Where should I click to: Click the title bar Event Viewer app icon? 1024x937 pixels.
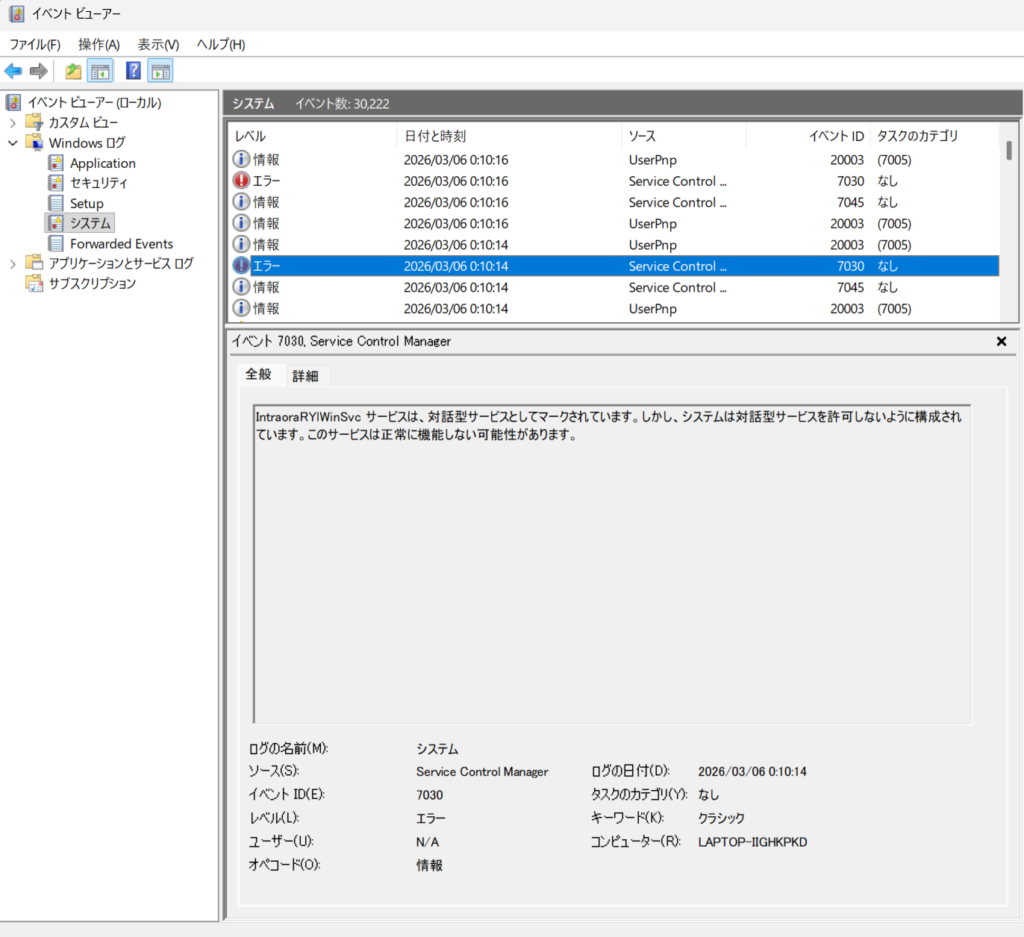(16, 14)
